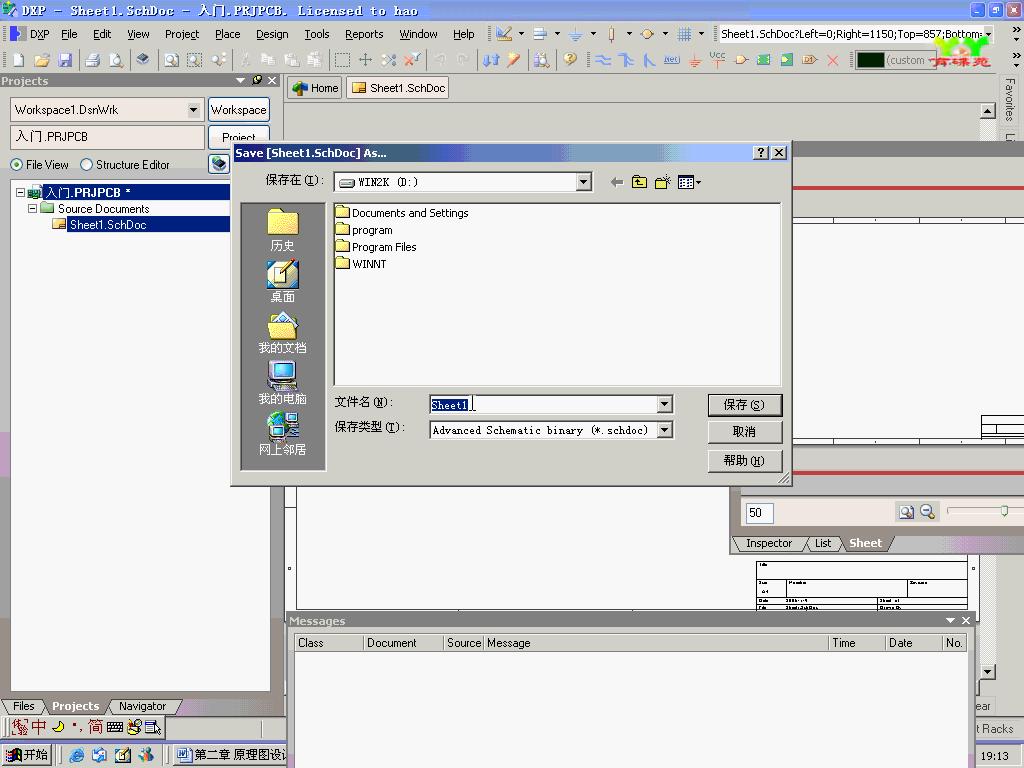Open the Projects panel options arrow
1024x768 pixels.
click(x=240, y=80)
